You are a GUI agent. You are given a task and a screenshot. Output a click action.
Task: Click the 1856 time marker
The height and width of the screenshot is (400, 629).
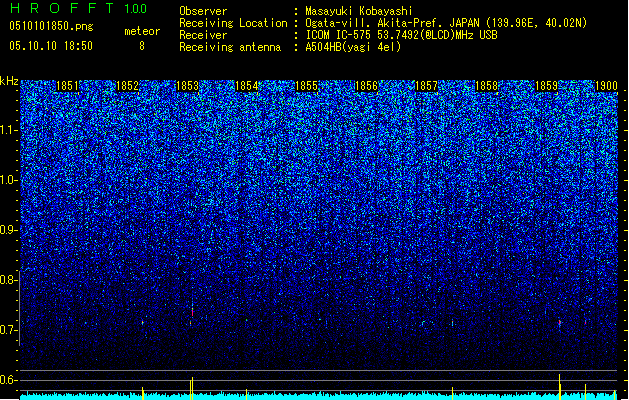(366, 86)
